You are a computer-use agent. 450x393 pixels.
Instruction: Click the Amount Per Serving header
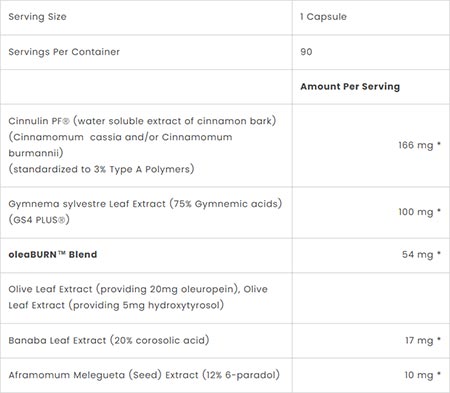[x=350, y=86]
